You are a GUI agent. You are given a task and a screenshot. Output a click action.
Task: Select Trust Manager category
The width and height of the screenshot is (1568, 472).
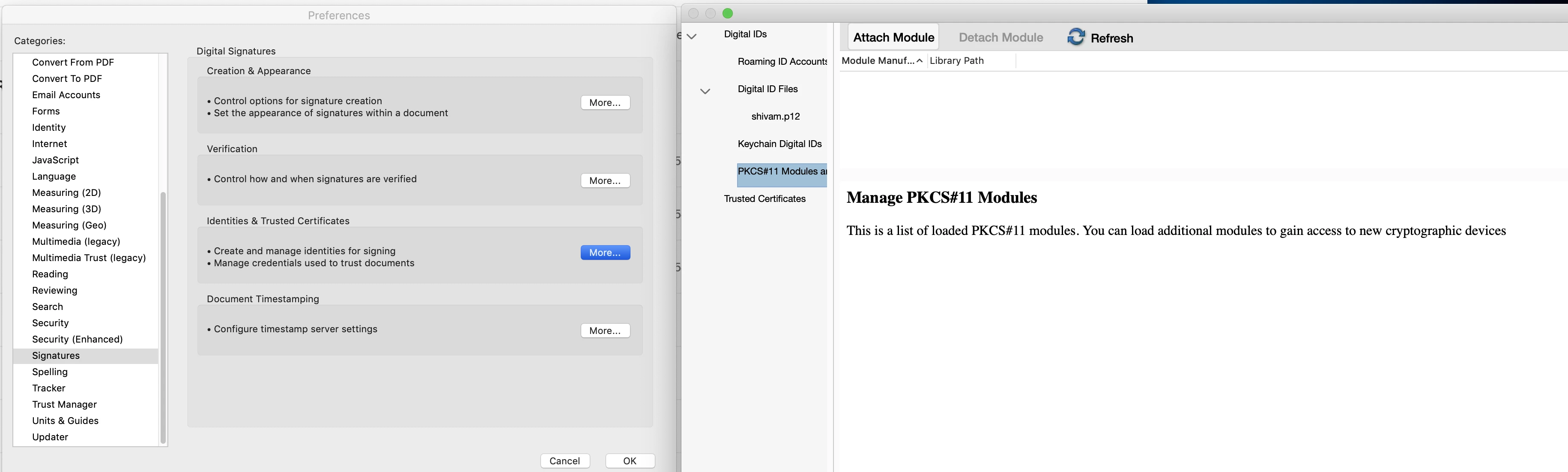[x=65, y=404]
